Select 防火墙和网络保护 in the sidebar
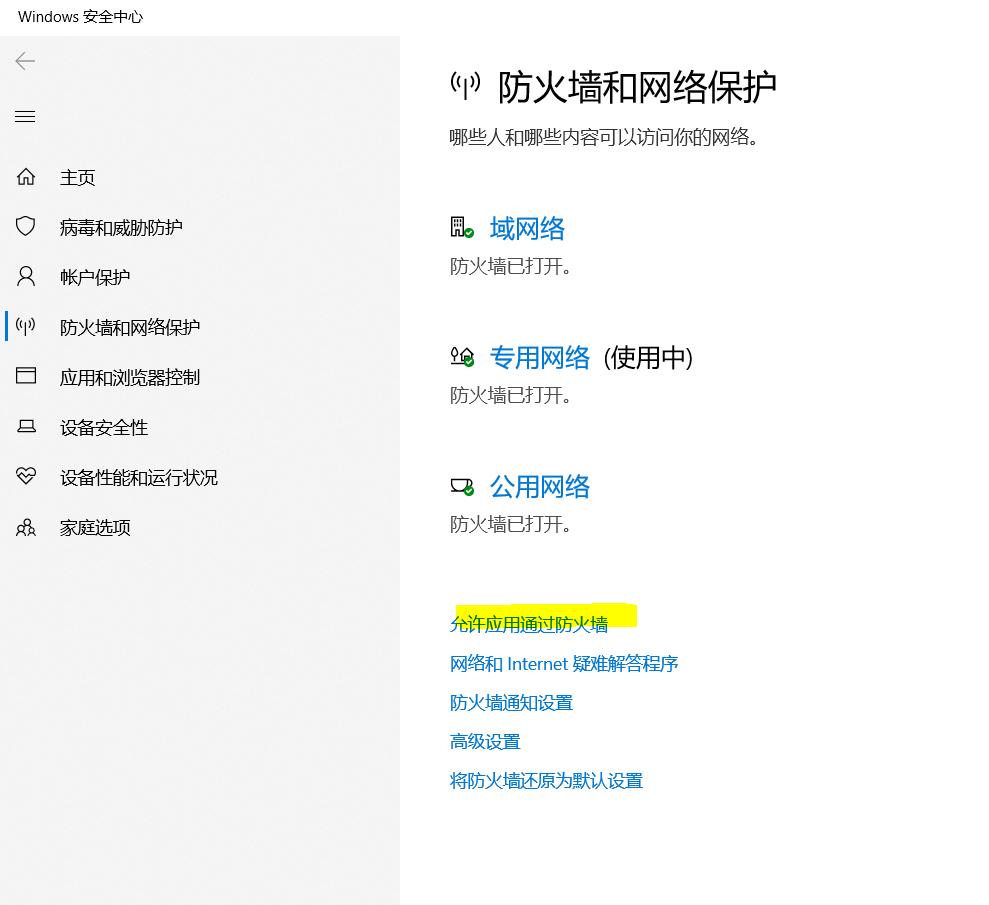Screen dimensions: 989x905 [130, 327]
